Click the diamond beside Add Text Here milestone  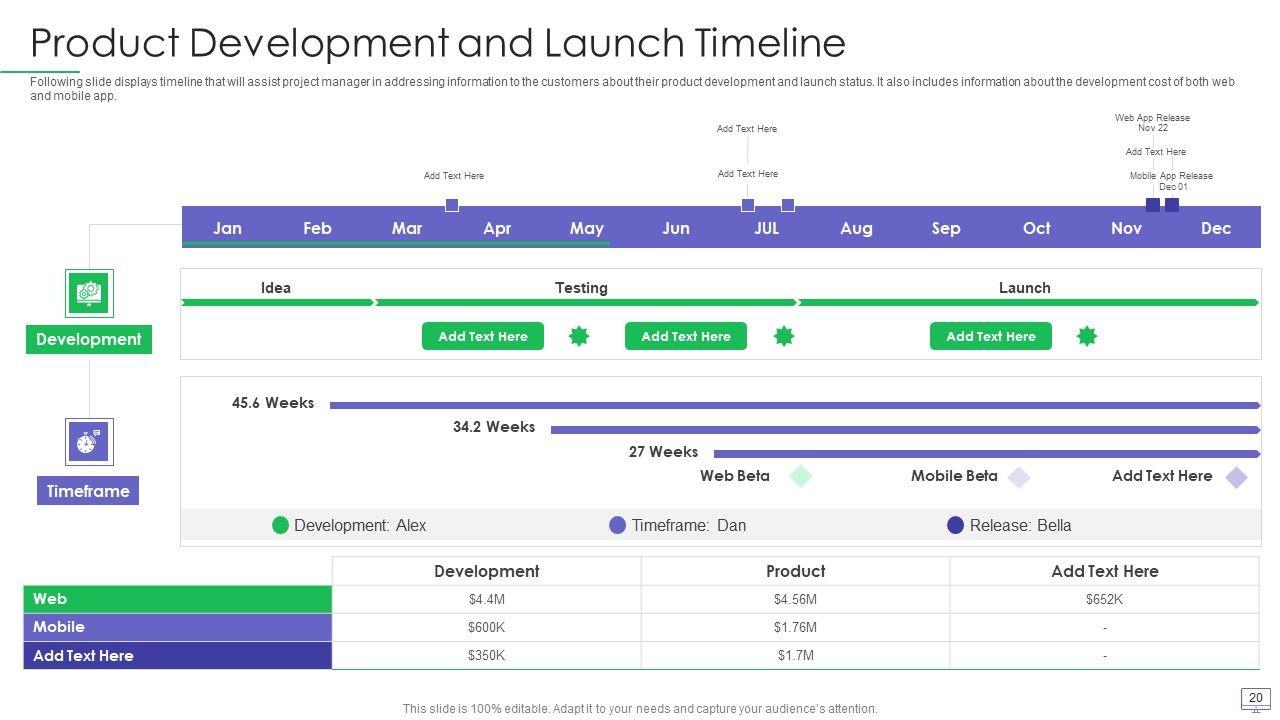coord(1237,477)
